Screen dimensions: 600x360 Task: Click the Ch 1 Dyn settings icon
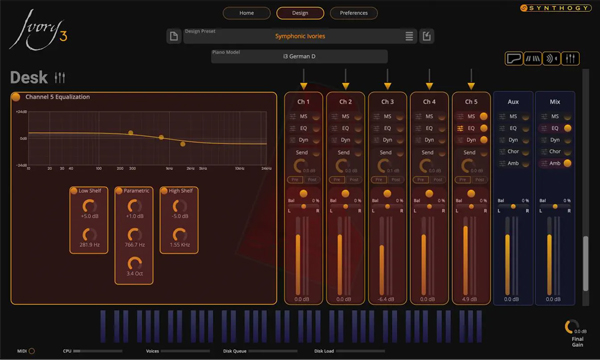293,140
